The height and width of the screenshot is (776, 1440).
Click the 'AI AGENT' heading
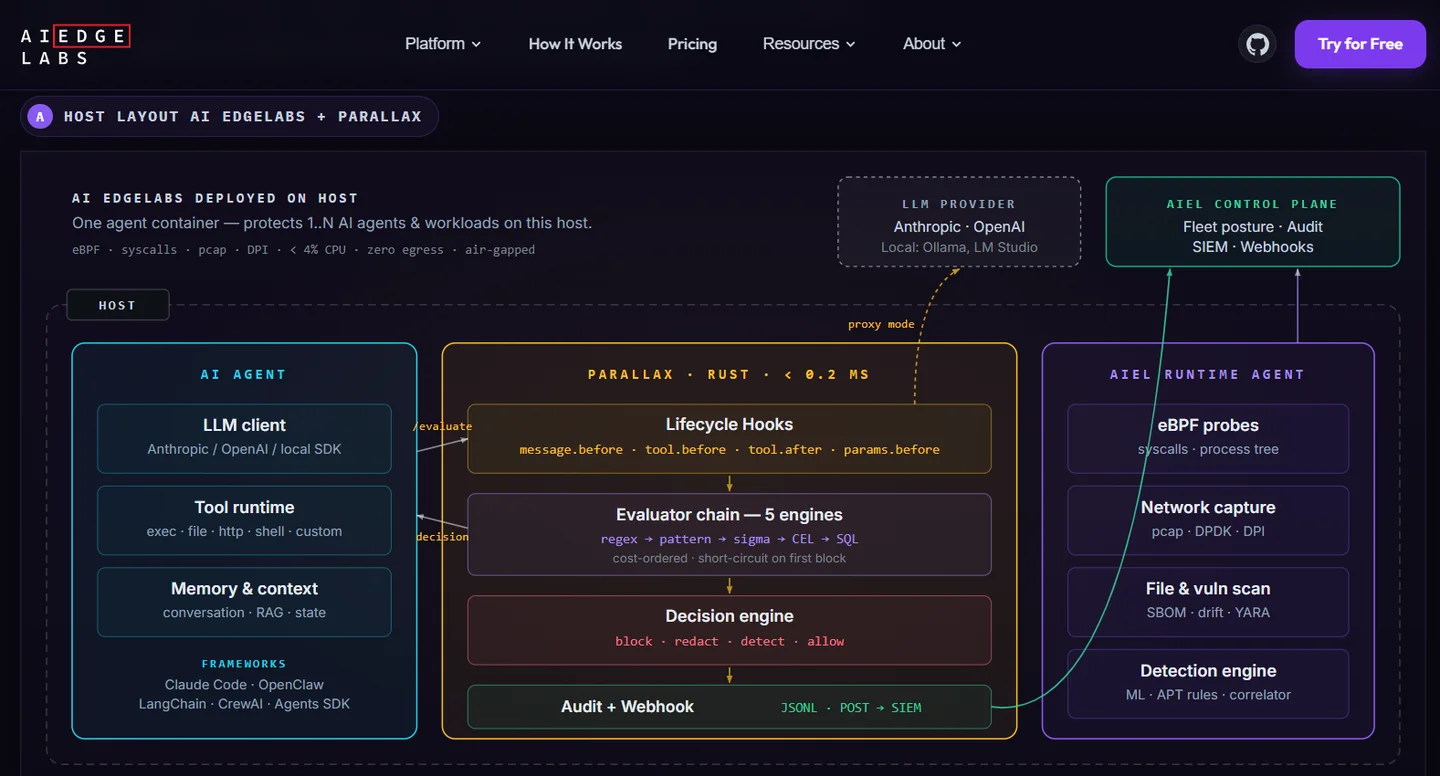[x=244, y=374]
